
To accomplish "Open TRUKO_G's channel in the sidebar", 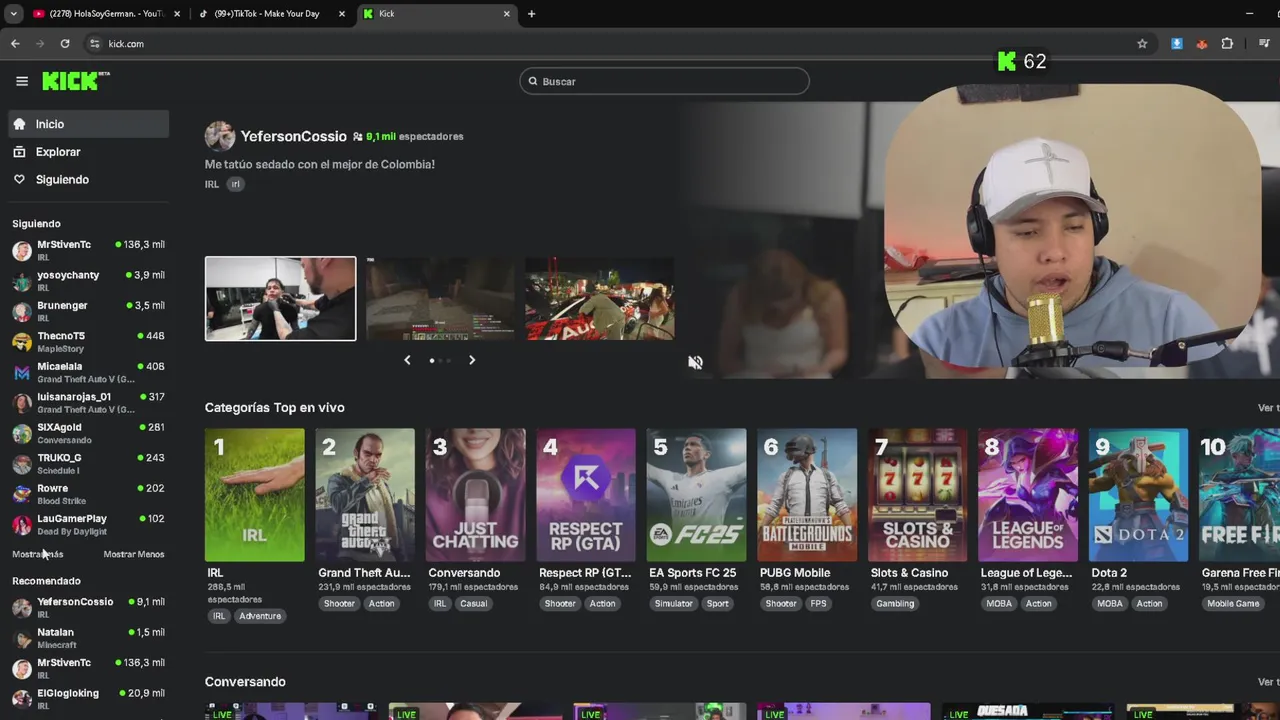I will tap(89, 464).
